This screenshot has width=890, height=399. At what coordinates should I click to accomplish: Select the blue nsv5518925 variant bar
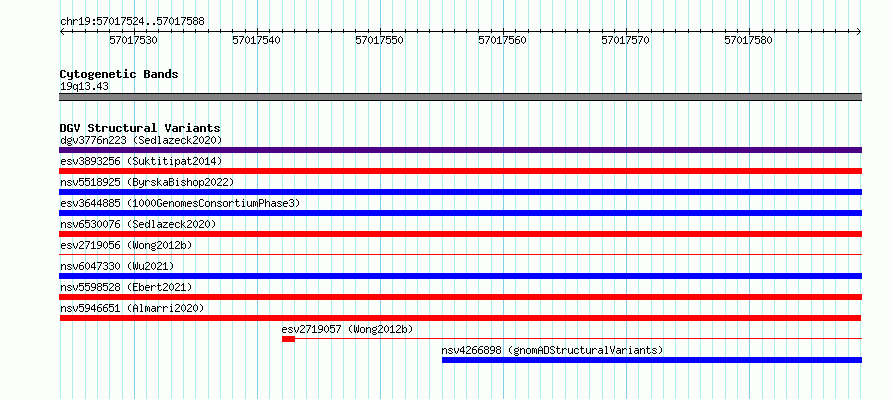click(x=460, y=192)
